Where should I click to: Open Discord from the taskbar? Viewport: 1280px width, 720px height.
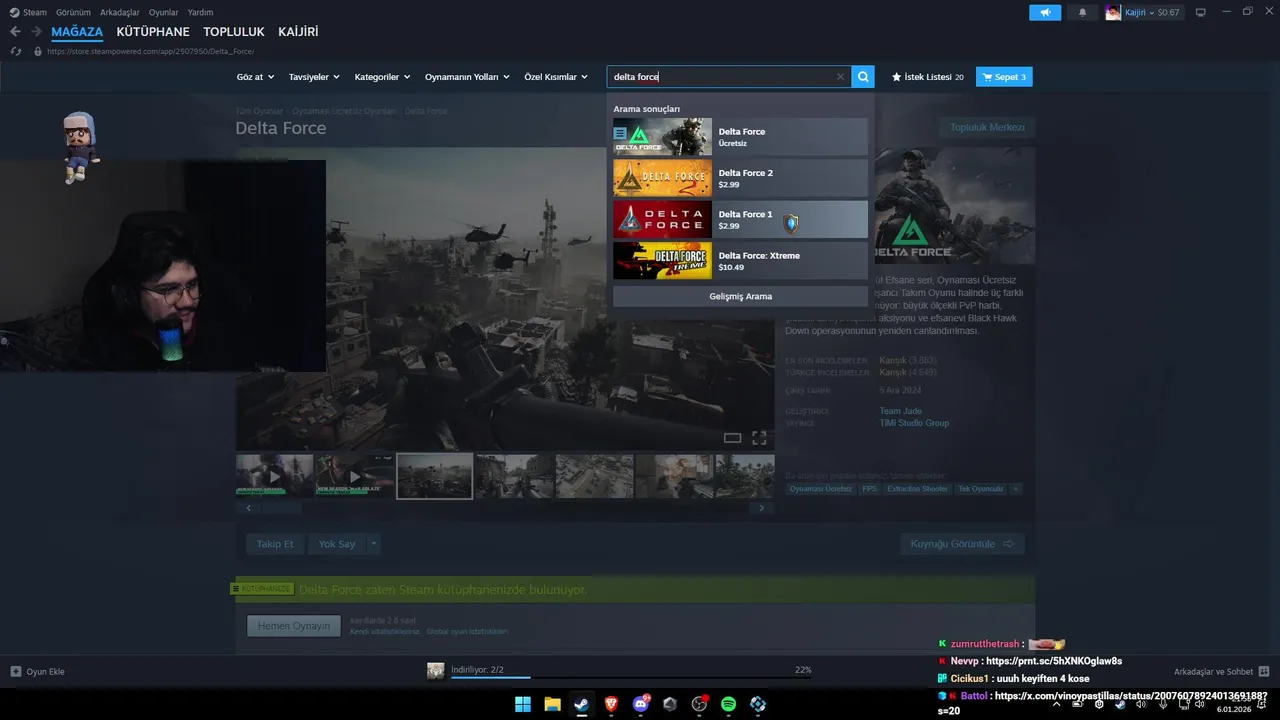point(641,704)
